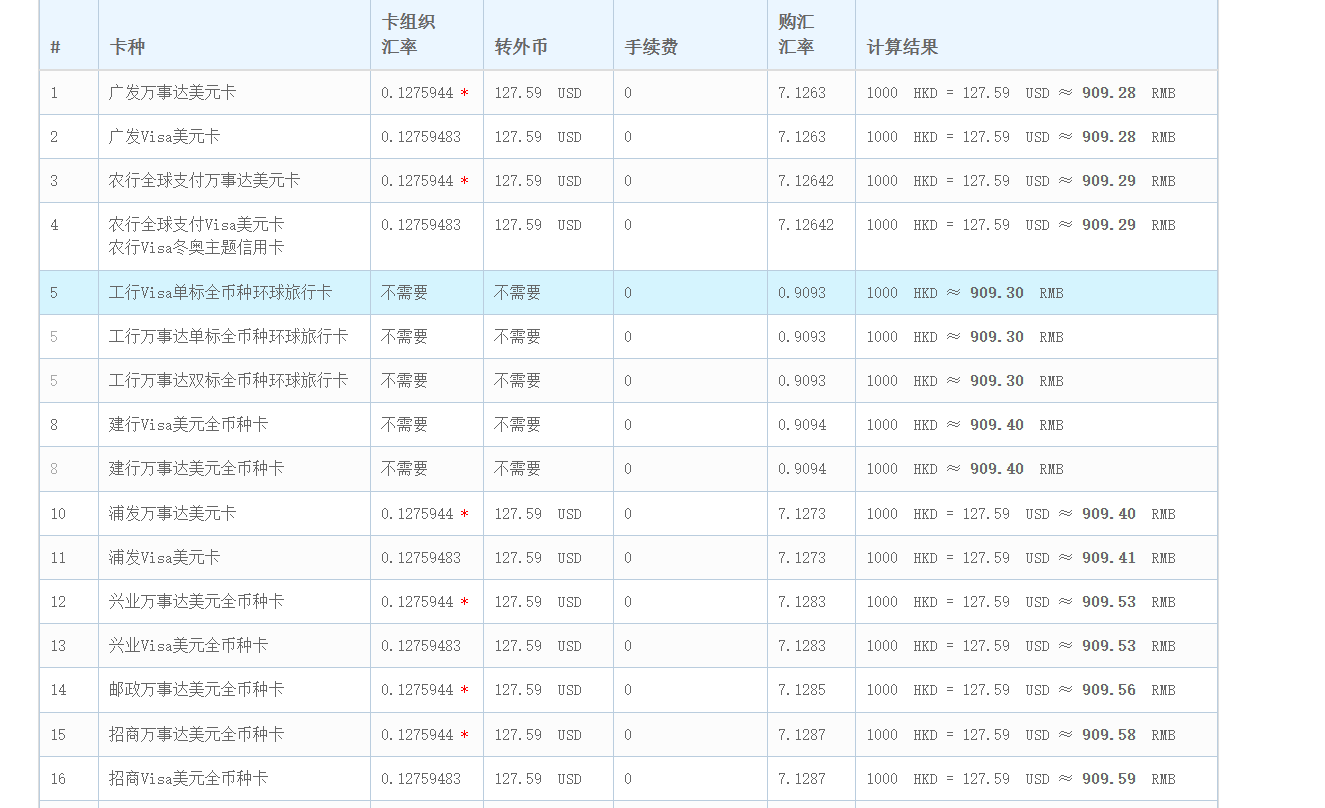Image resolution: width=1325 pixels, height=808 pixels.
Task: Click the red asterisk in 广发万事达美元卡 row
Action: pos(464,93)
